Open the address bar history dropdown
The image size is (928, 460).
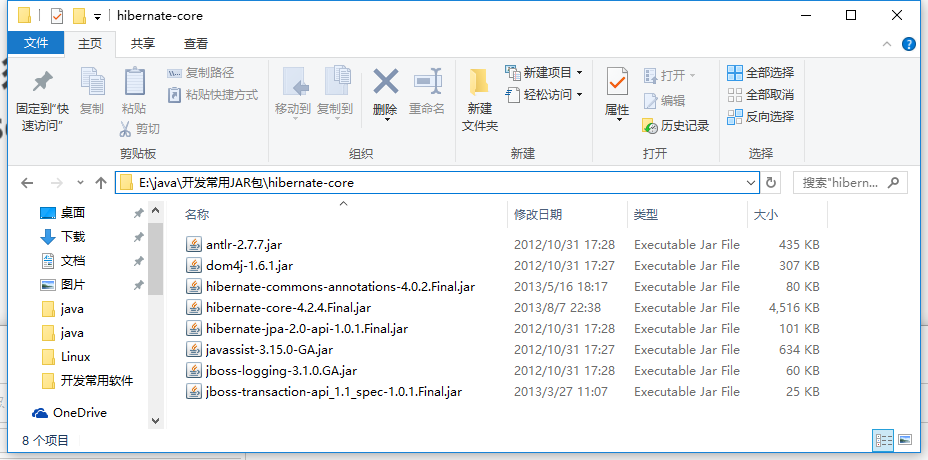750,183
